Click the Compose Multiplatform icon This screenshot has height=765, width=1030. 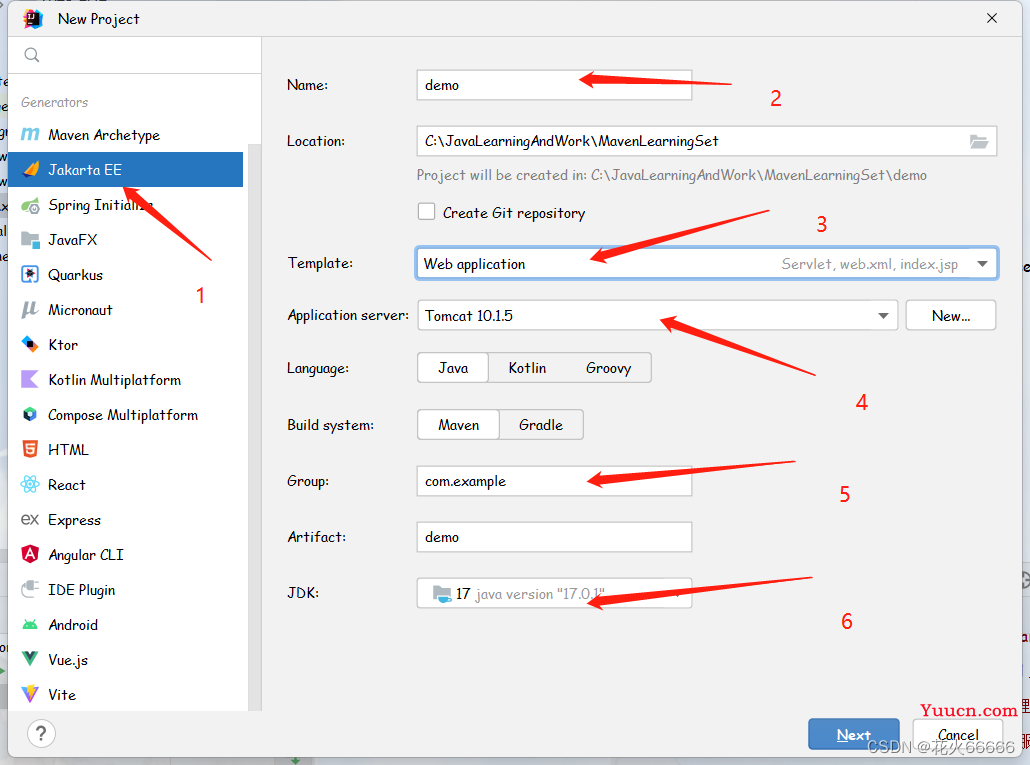30,414
